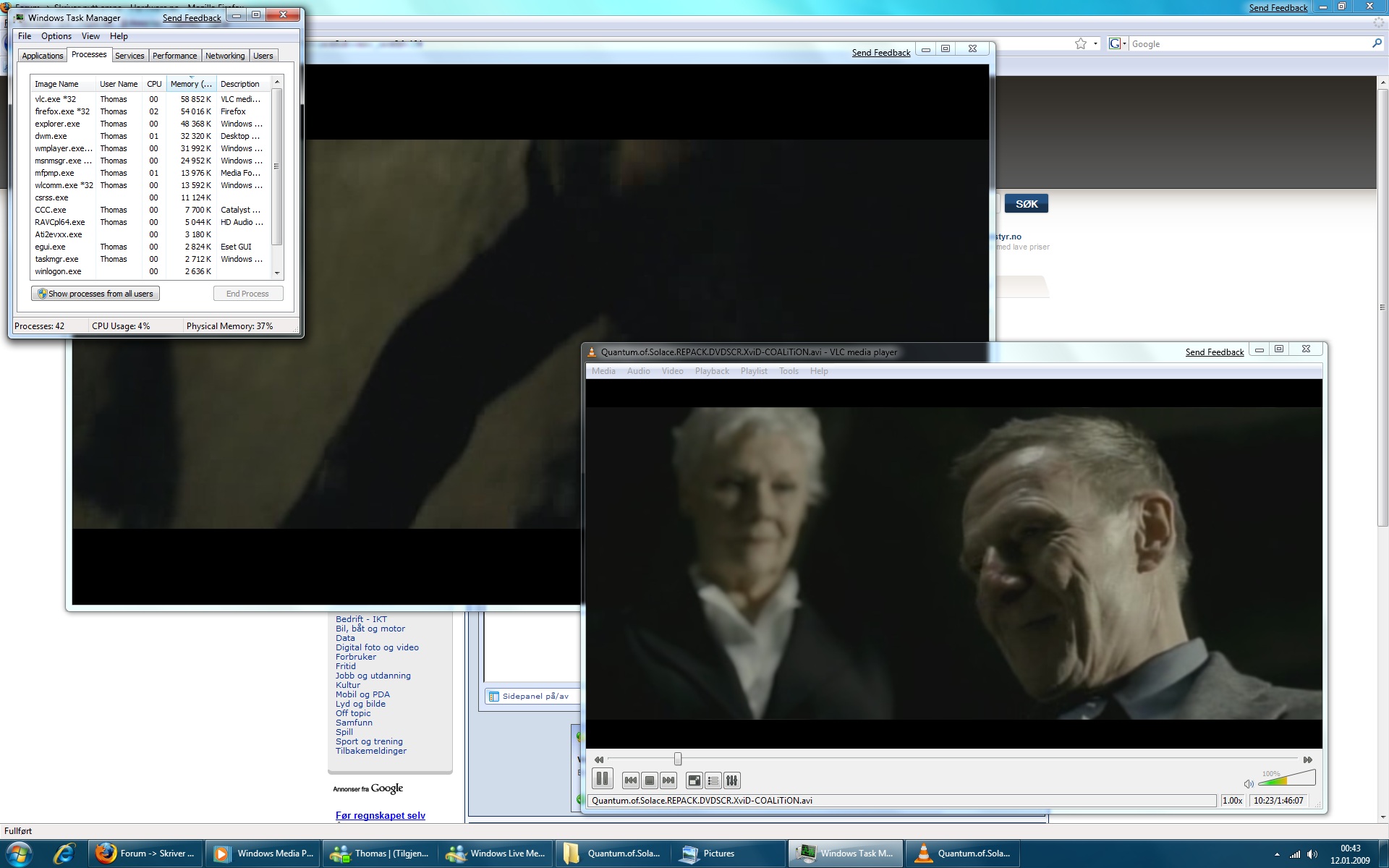Show VLC playlist button

713,780
